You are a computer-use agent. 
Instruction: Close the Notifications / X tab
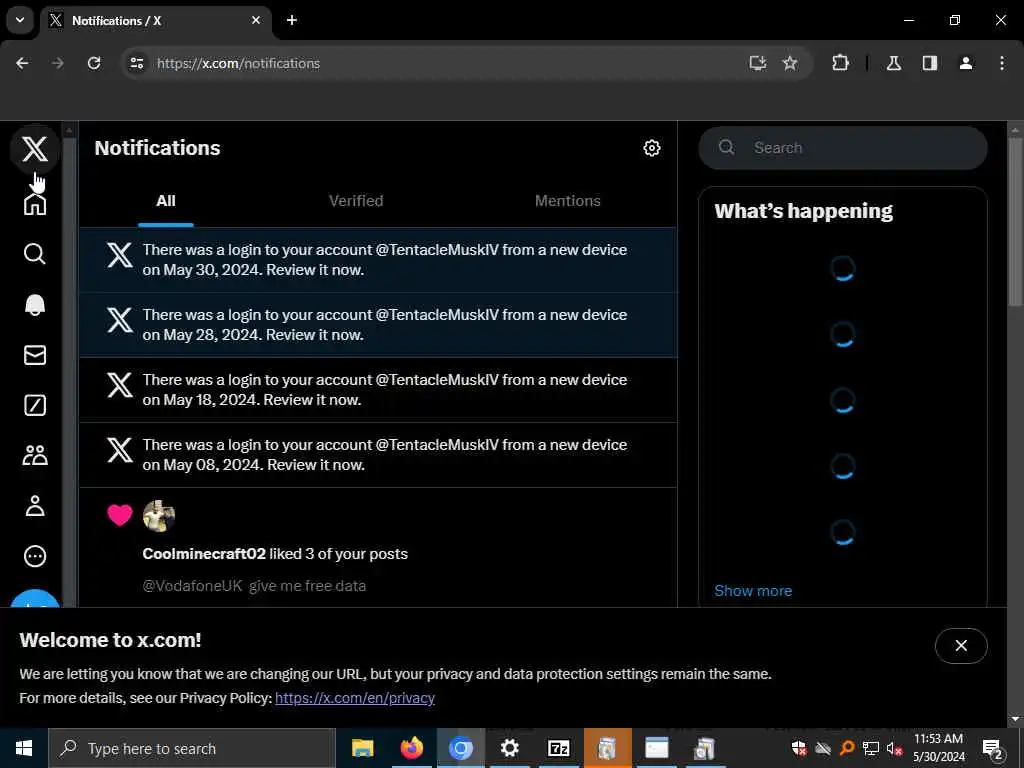[256, 20]
